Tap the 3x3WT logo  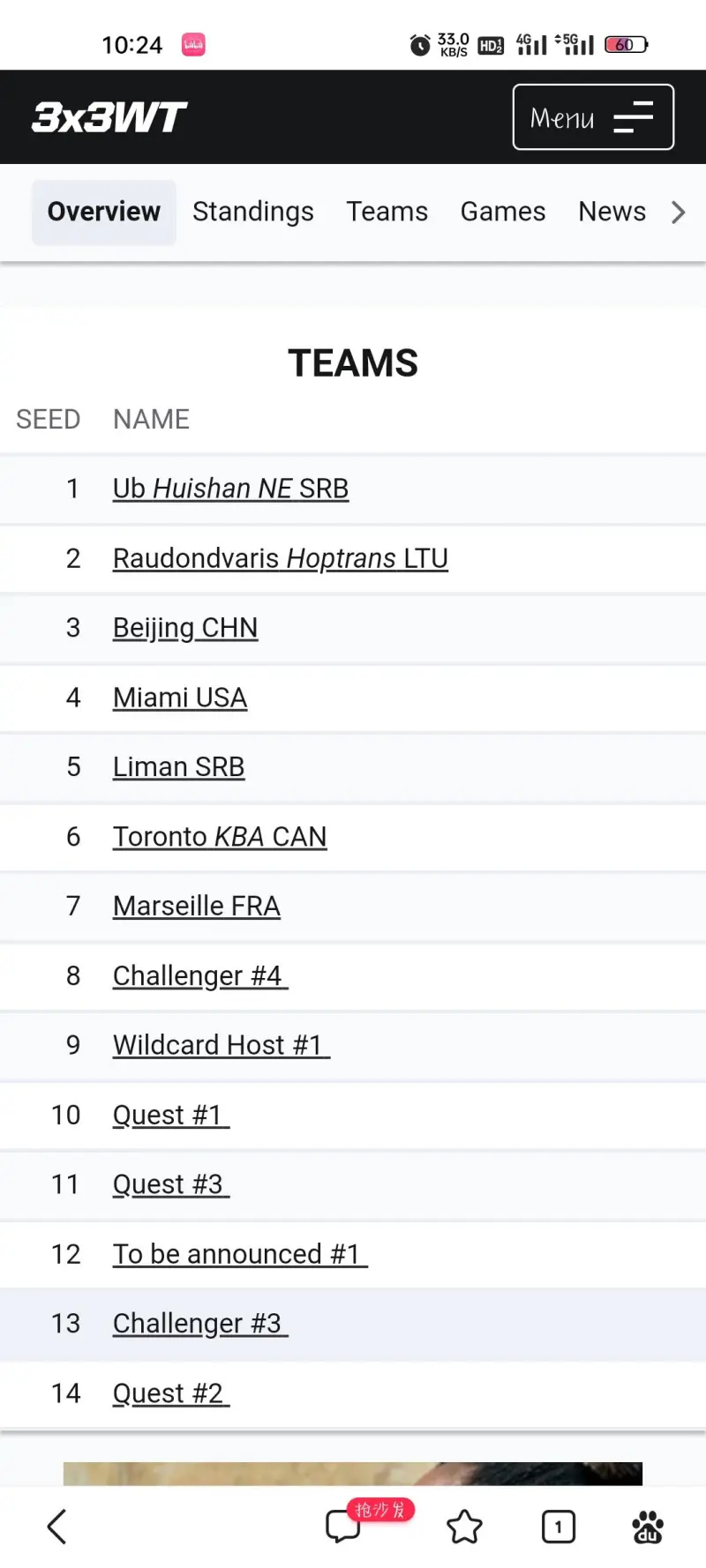tap(109, 117)
